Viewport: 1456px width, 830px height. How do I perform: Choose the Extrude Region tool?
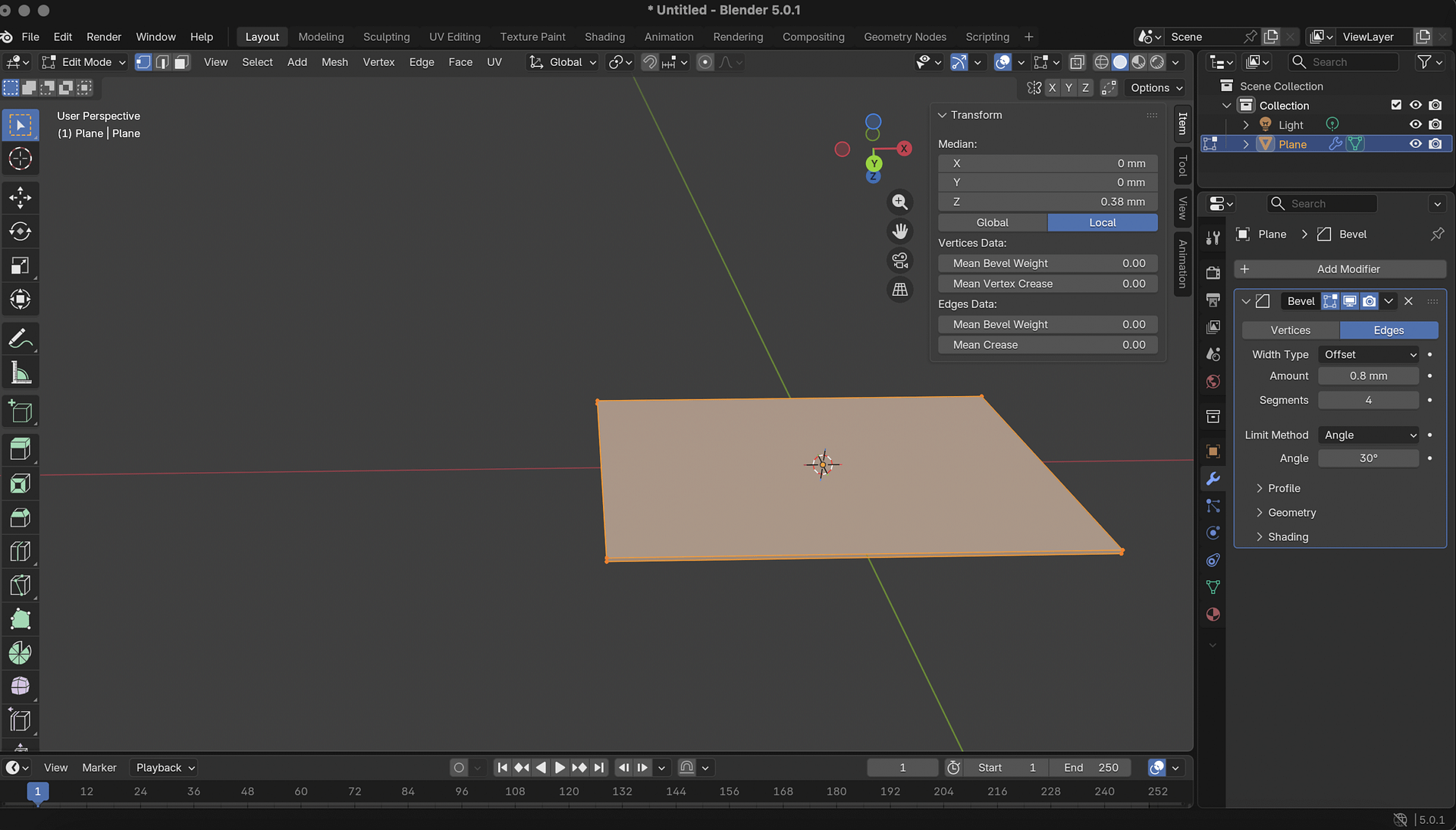coord(20,449)
